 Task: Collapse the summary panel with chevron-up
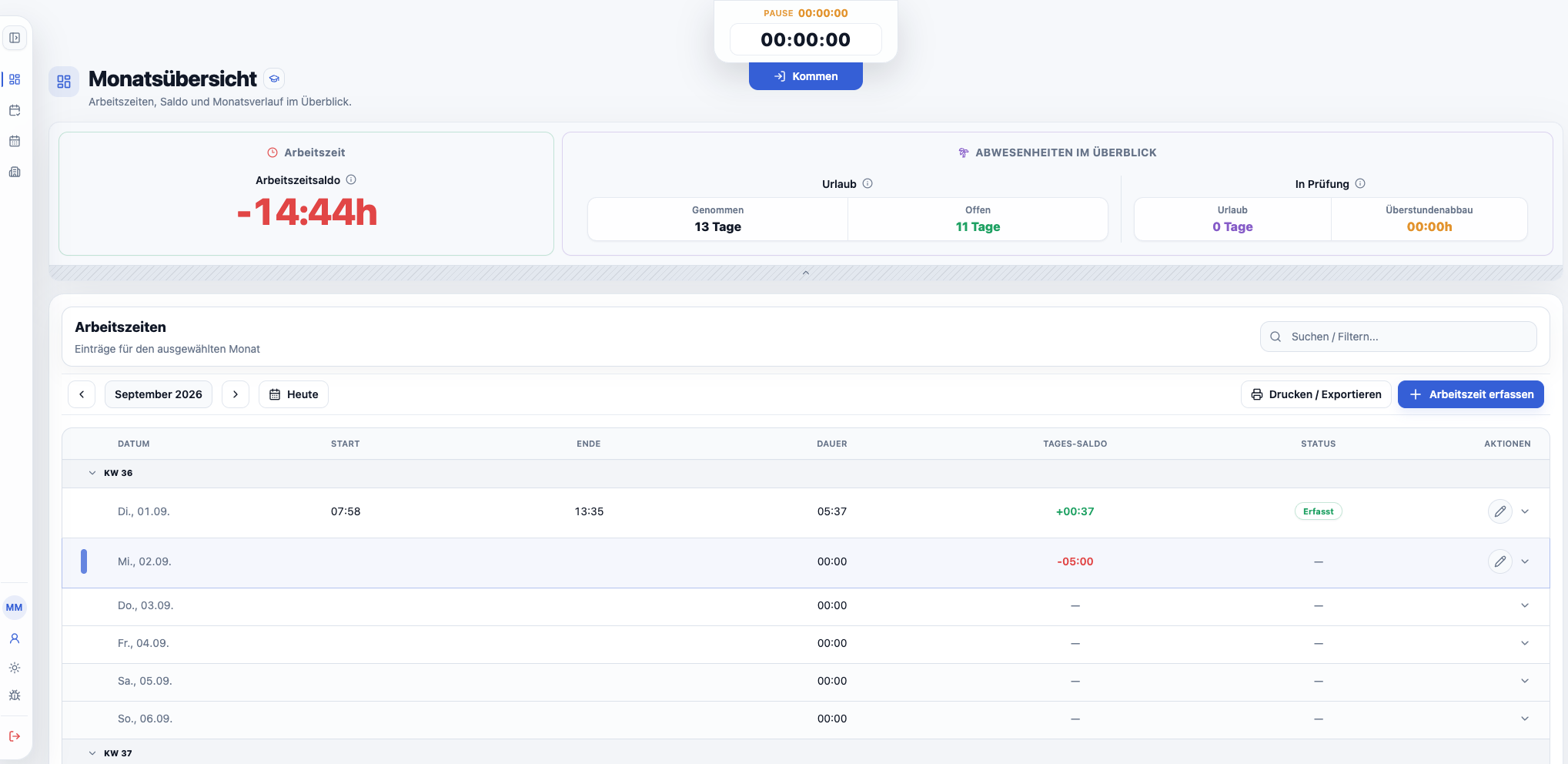806,273
